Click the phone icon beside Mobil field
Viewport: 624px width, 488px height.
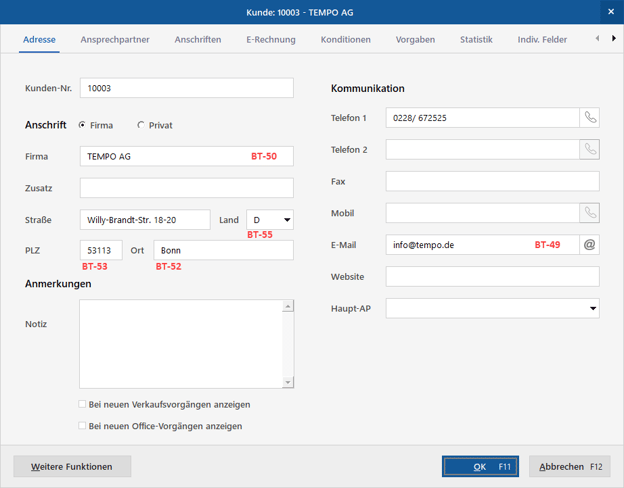pyautogui.click(x=590, y=213)
